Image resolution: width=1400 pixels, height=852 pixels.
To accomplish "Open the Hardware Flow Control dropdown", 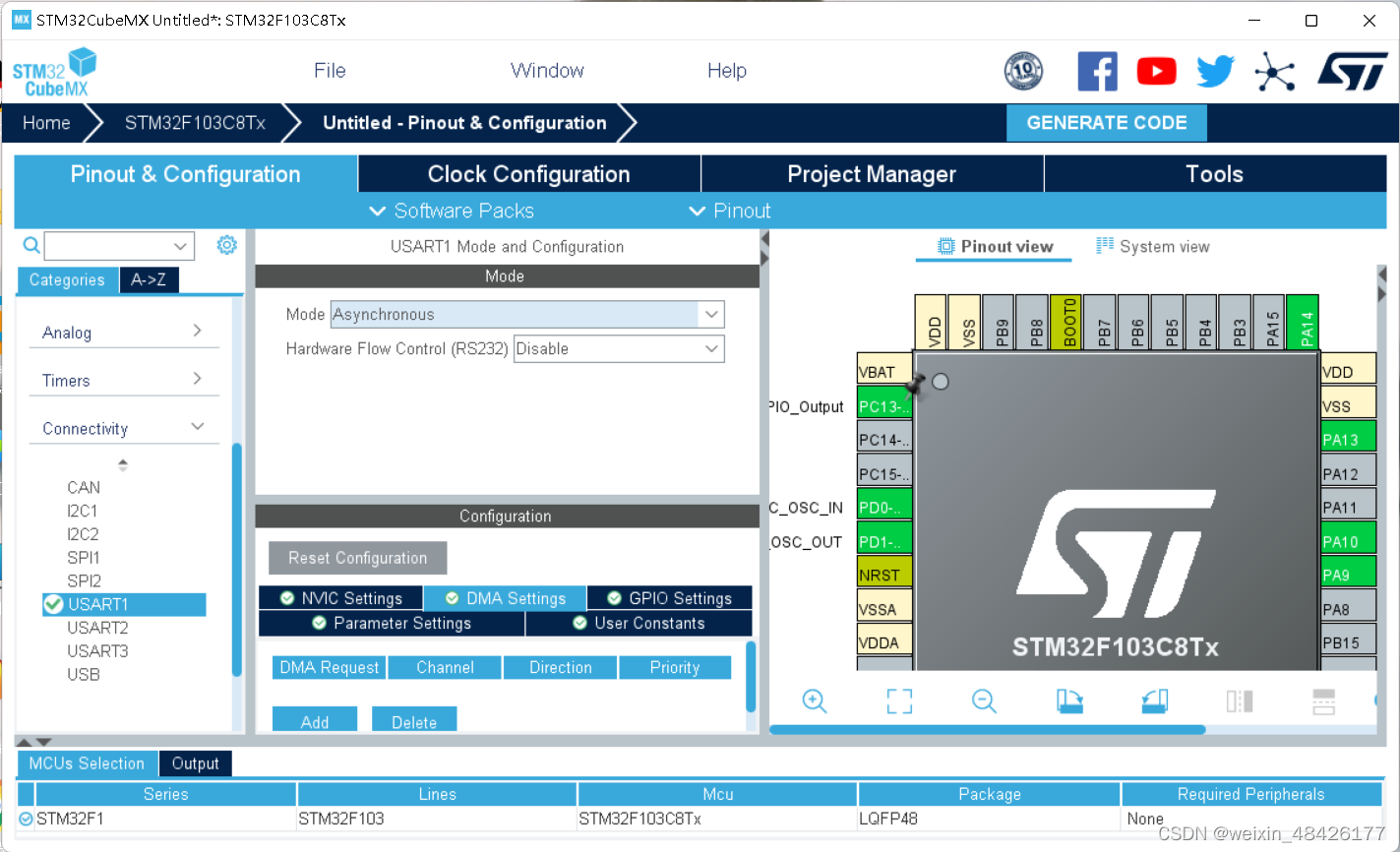I will click(x=711, y=349).
